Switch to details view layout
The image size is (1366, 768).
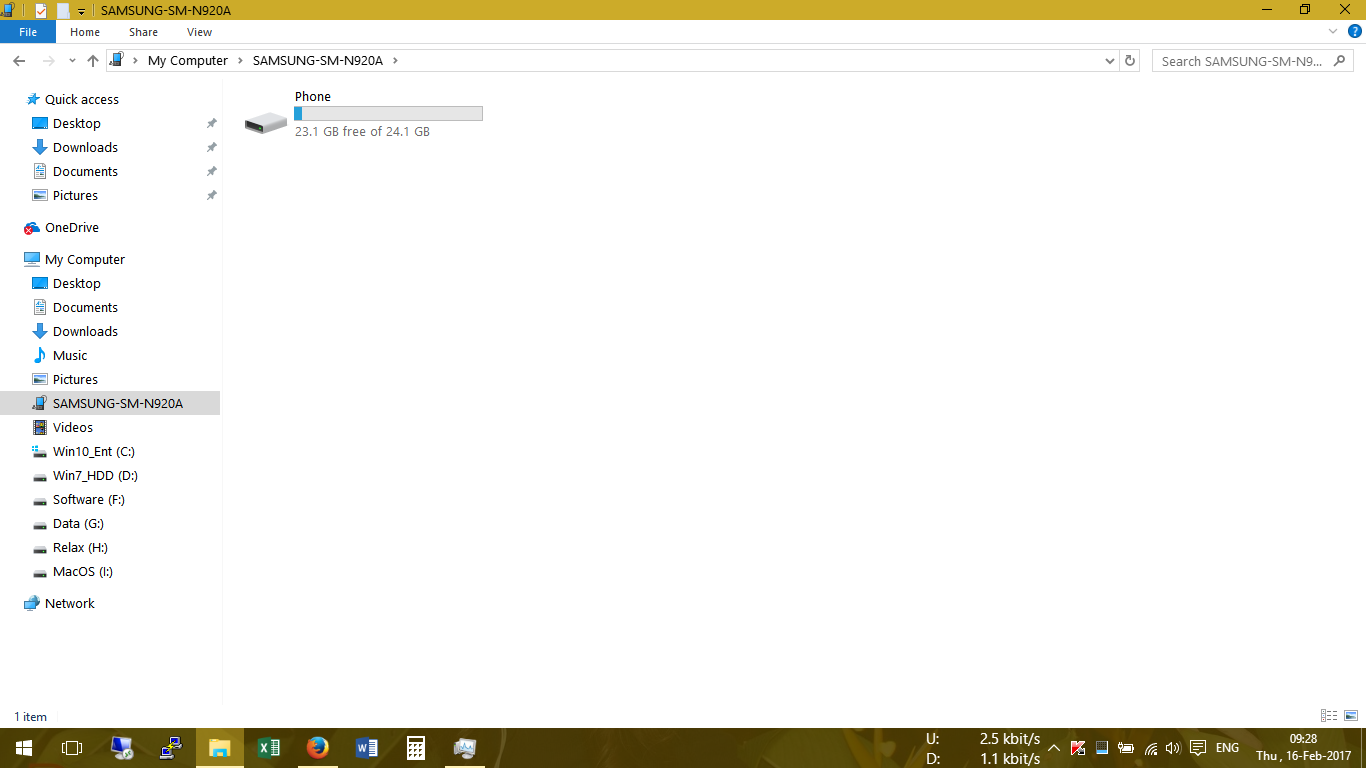(x=1329, y=716)
